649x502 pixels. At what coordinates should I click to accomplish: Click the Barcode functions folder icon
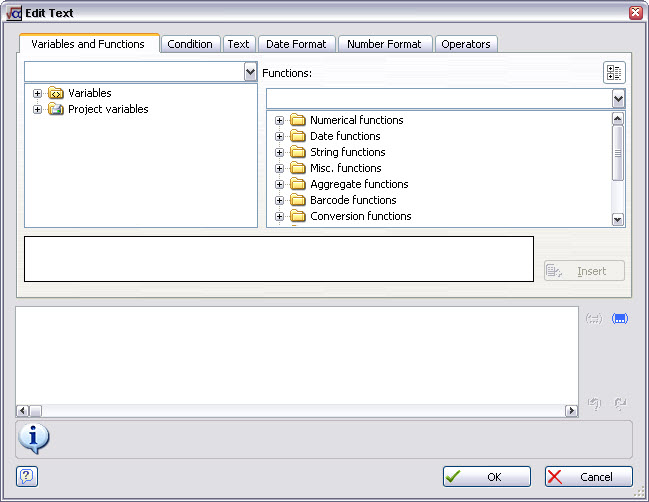pos(297,200)
